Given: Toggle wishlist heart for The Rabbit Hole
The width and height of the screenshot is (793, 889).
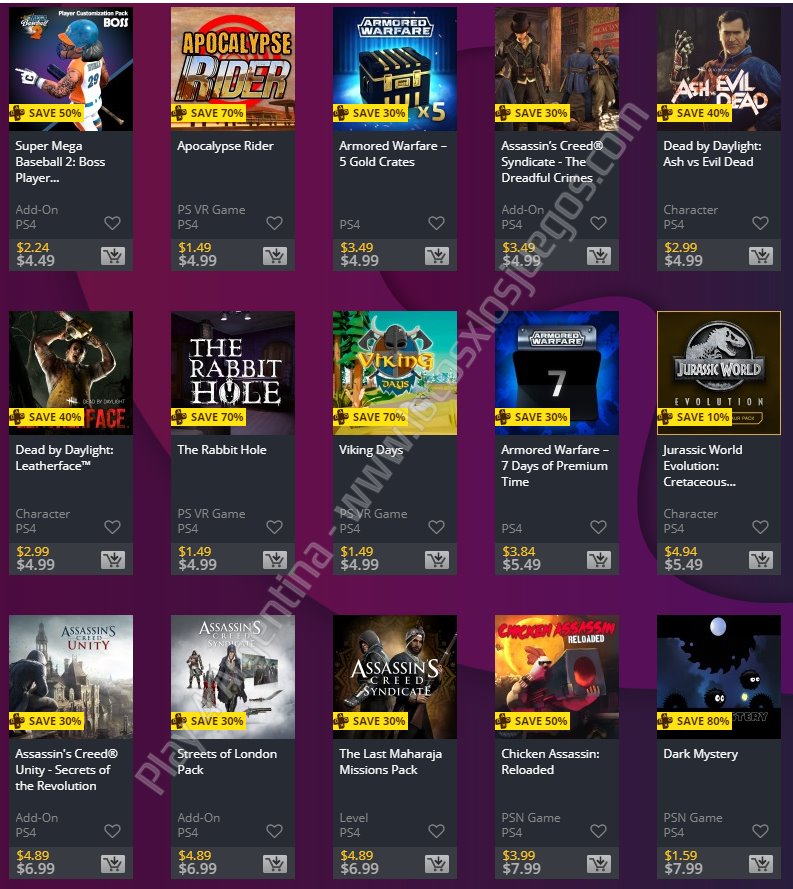Looking at the screenshot, I should pyautogui.click(x=274, y=527).
